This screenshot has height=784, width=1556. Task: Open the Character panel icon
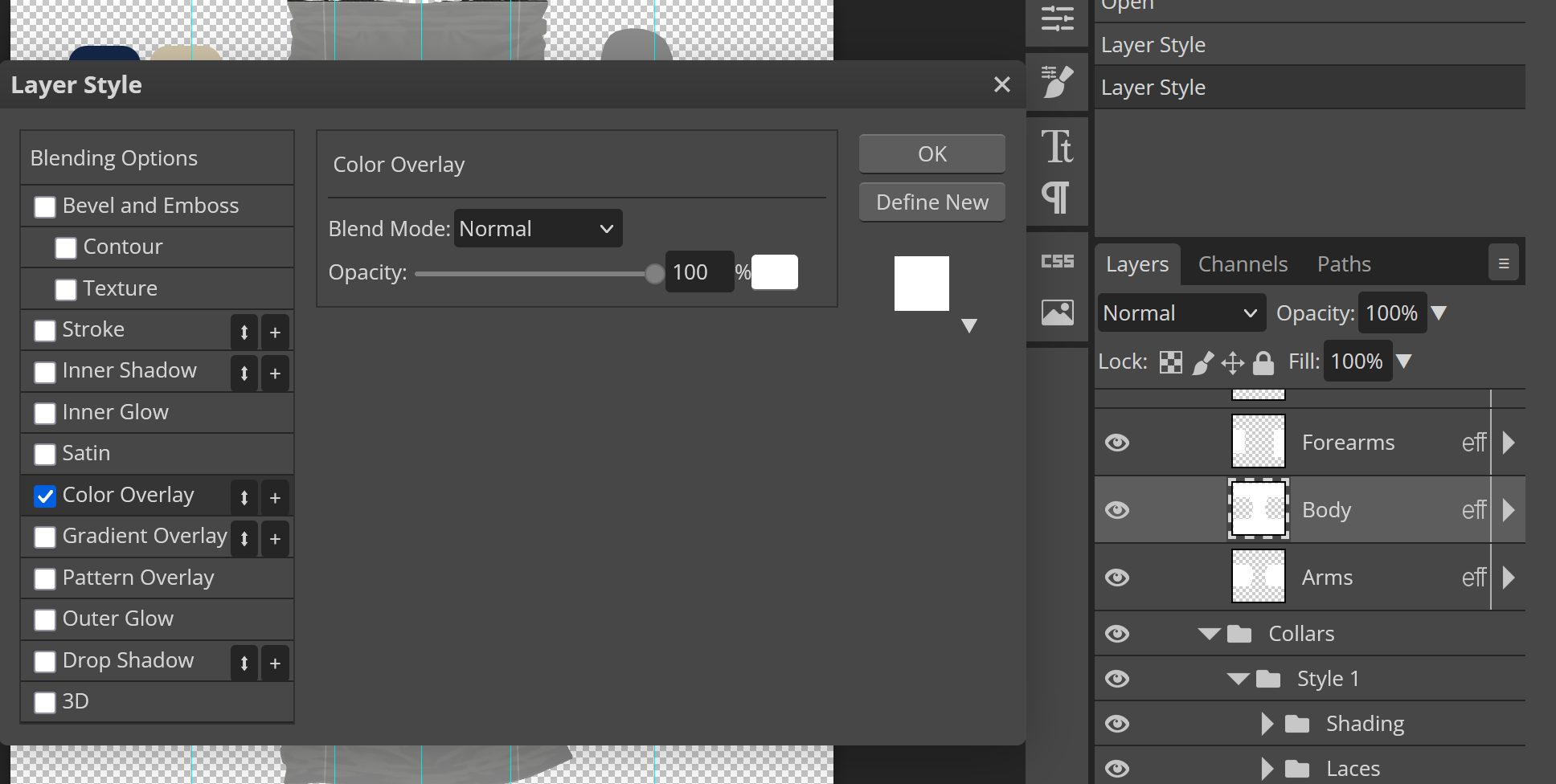pyautogui.click(x=1057, y=147)
